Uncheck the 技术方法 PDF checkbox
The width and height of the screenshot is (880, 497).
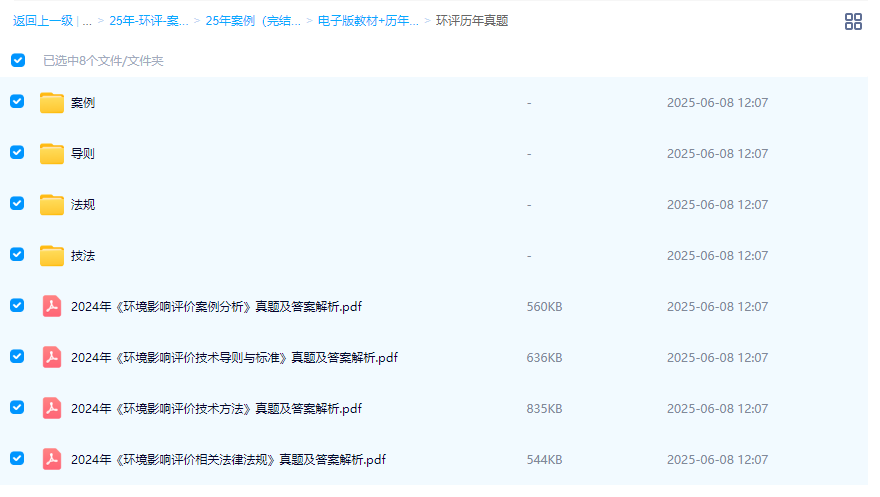[17, 407]
